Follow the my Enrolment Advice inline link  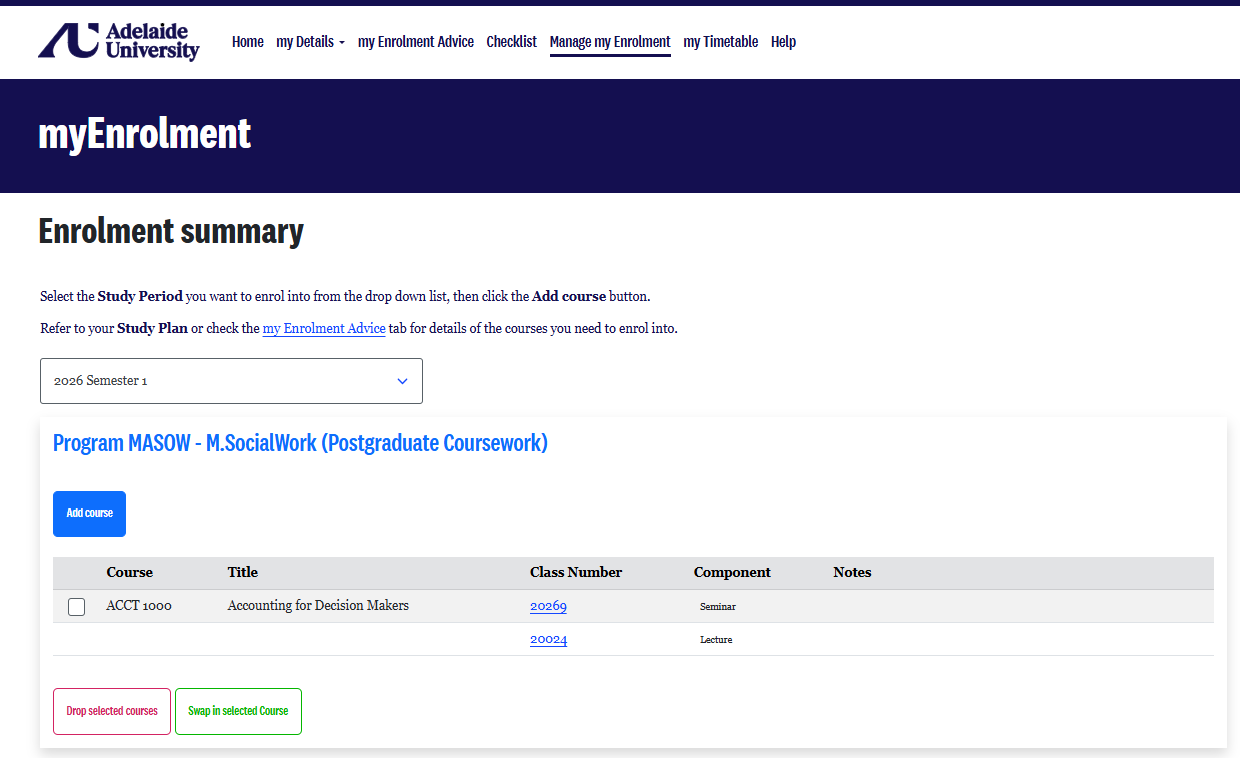pos(324,329)
